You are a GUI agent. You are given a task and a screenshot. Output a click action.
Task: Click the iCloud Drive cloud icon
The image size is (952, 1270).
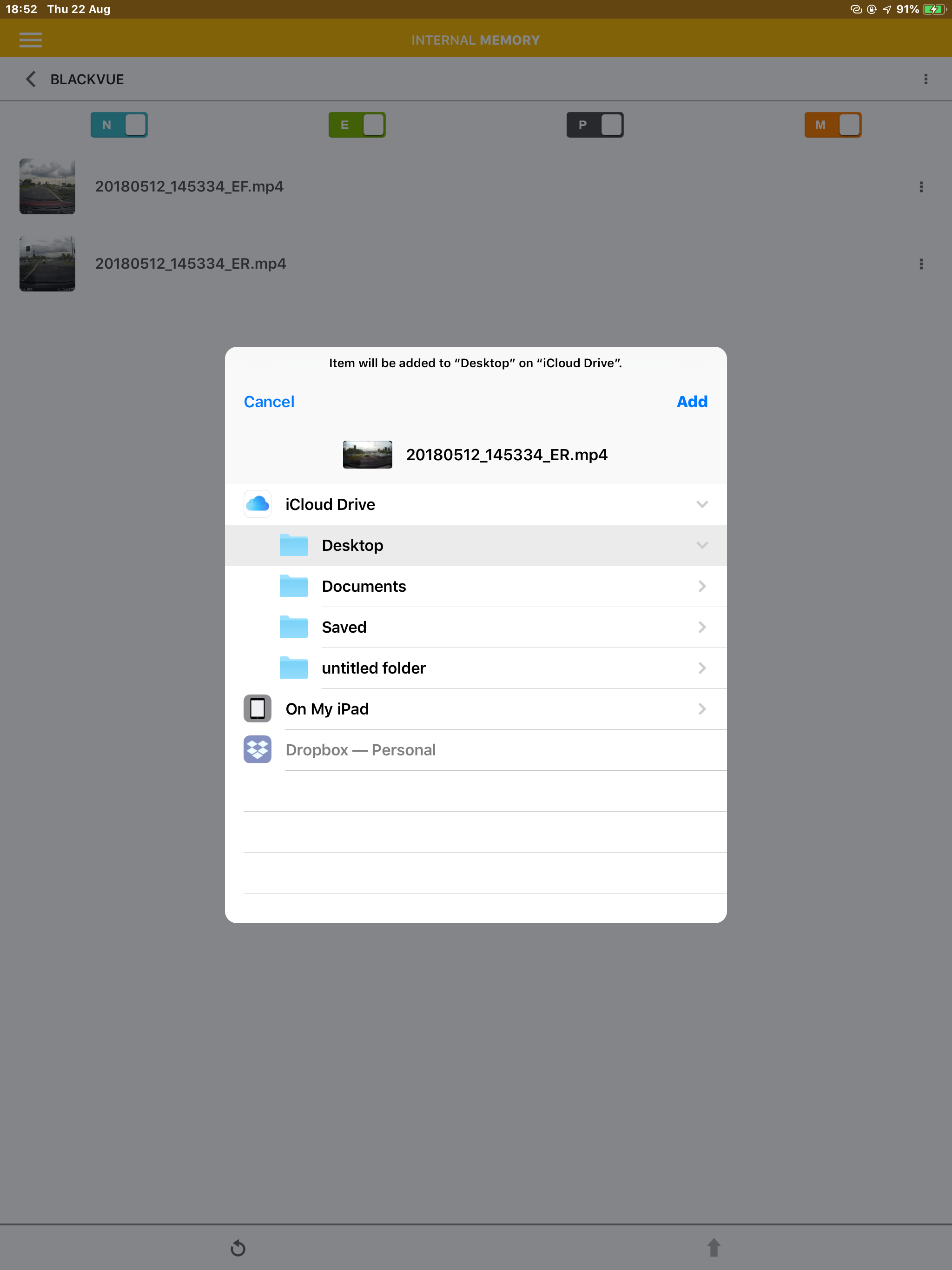[x=257, y=504]
